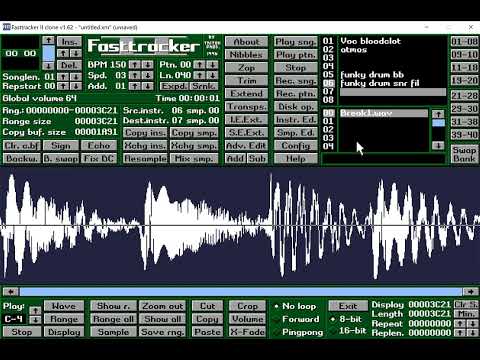Screen dimensions: 480x360
Task: Open Smp. Ed. screen
Action: pos(296,133)
